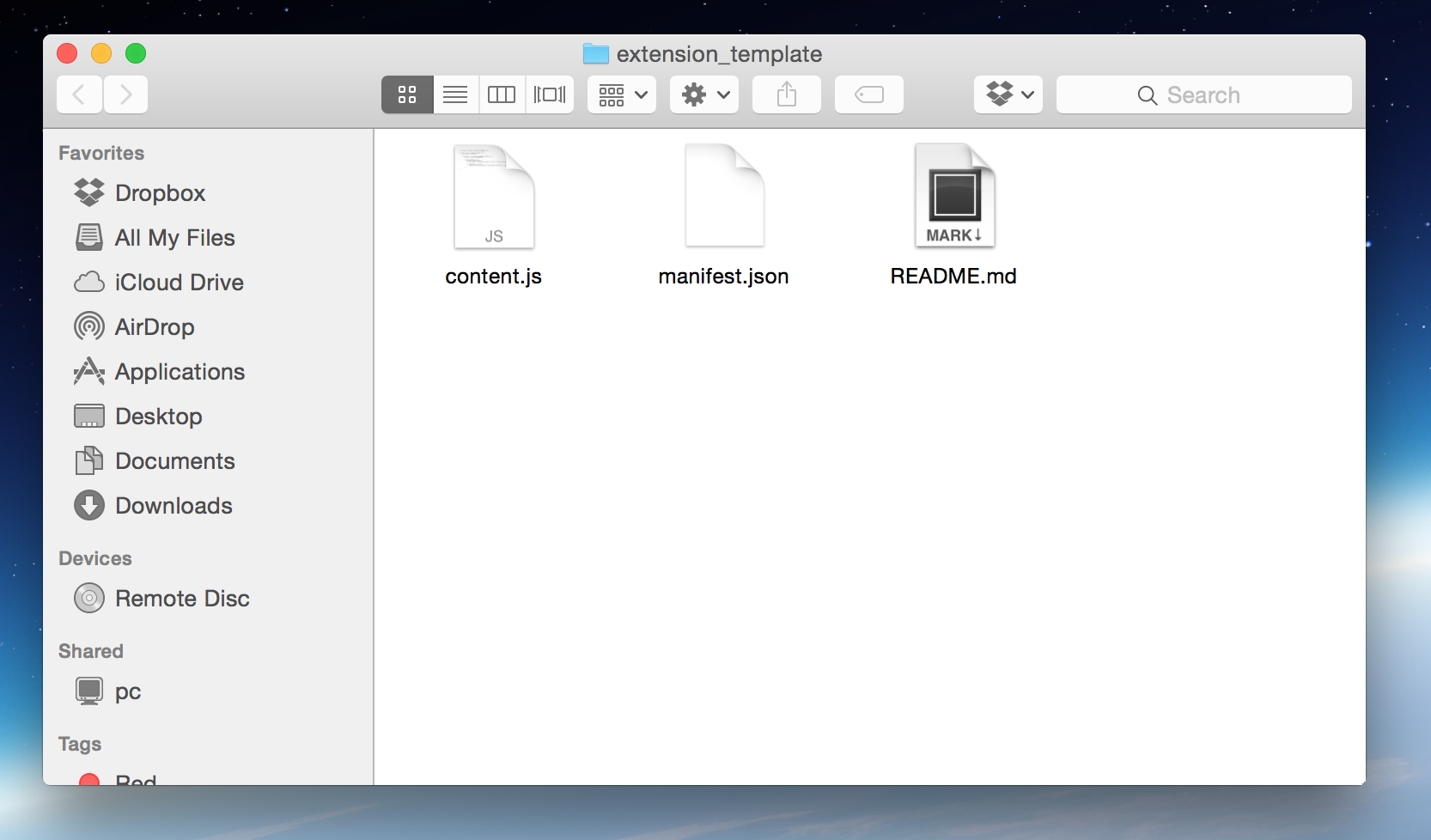The width and height of the screenshot is (1431, 840).
Task: Click in the Search field
Action: click(1203, 94)
